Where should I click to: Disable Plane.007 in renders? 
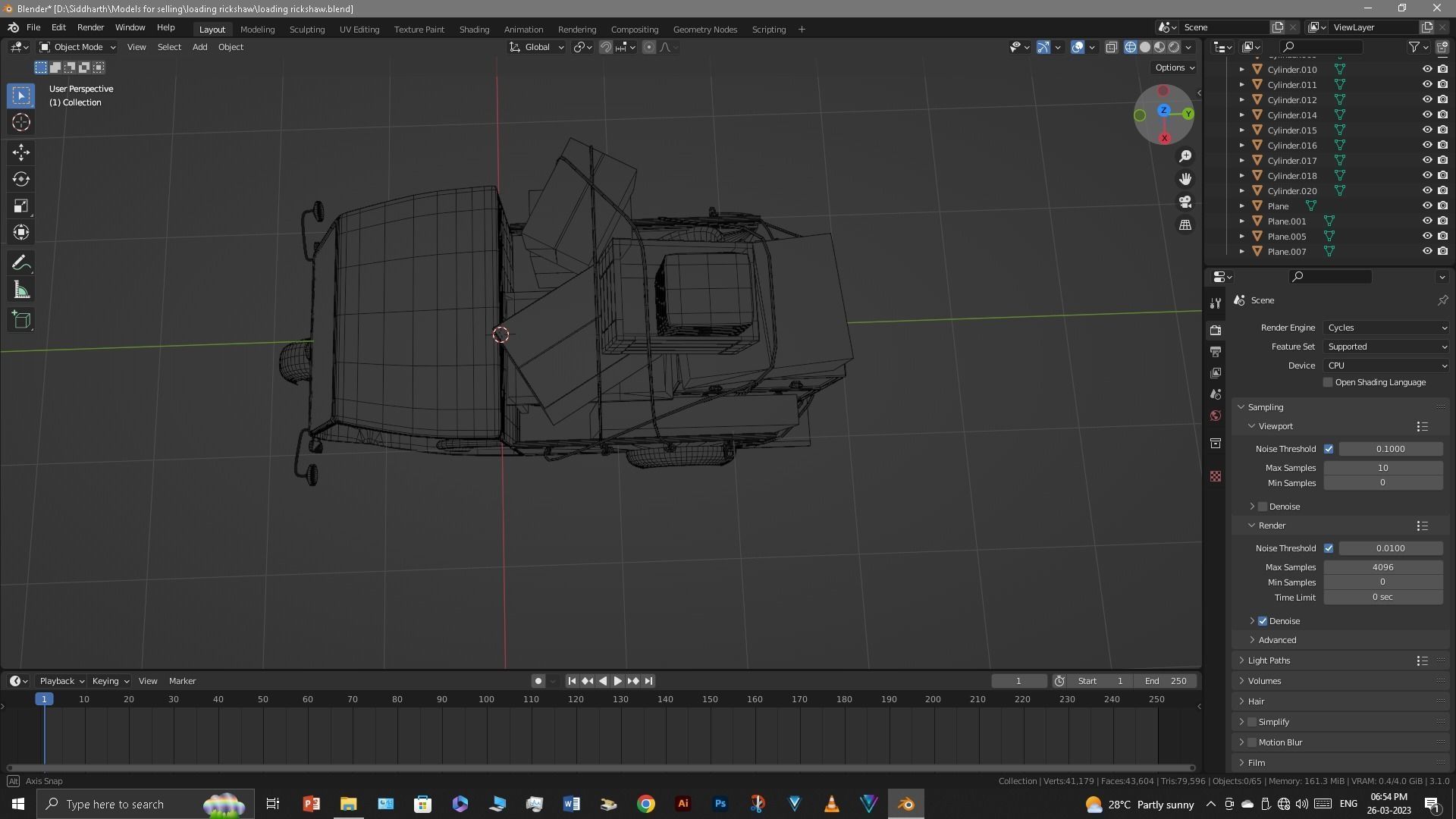1442,251
